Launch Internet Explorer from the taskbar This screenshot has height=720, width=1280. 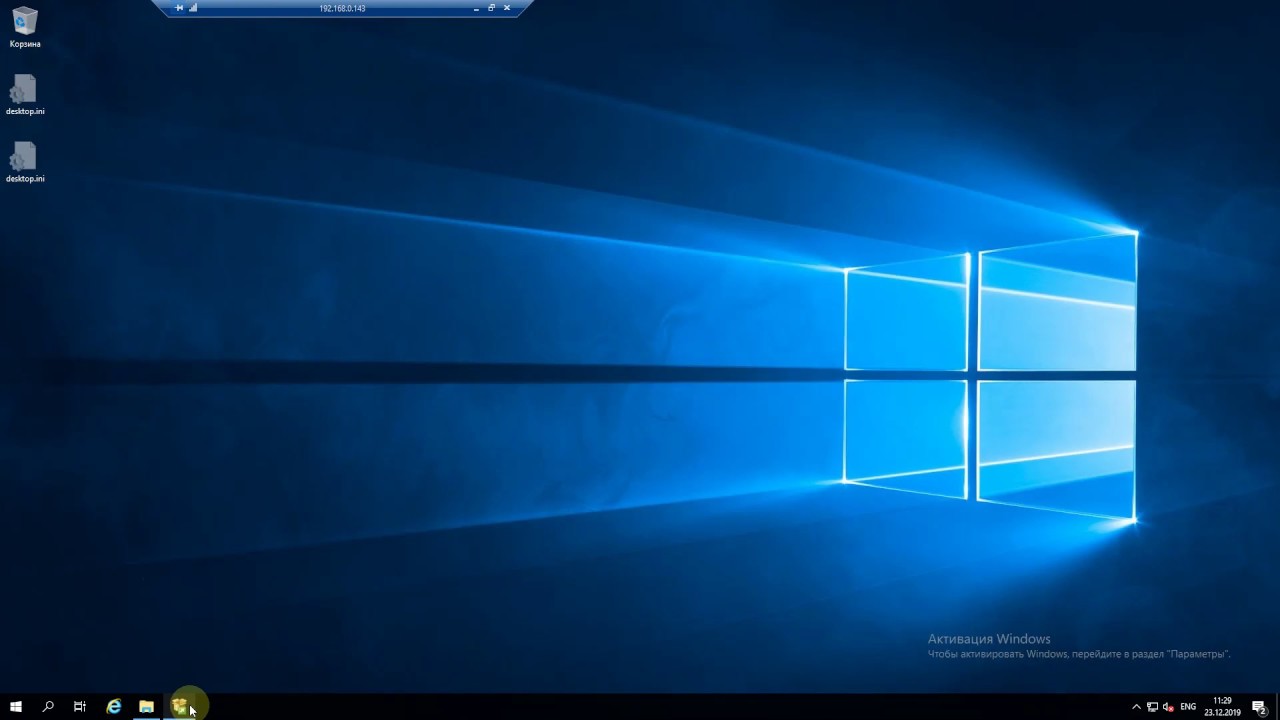pyautogui.click(x=114, y=707)
